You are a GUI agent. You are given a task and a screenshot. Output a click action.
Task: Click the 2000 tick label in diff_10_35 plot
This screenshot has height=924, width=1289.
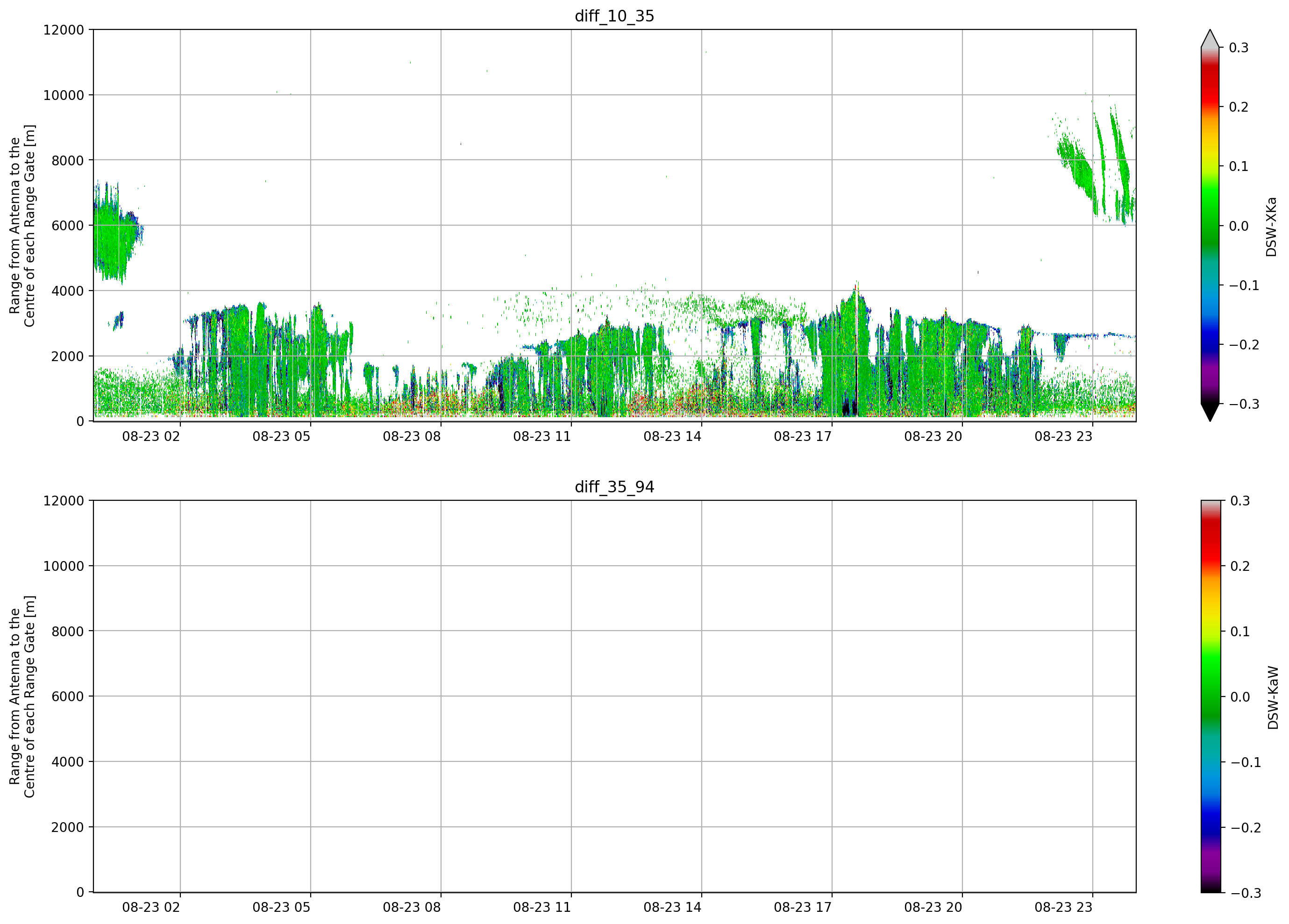[x=68, y=356]
